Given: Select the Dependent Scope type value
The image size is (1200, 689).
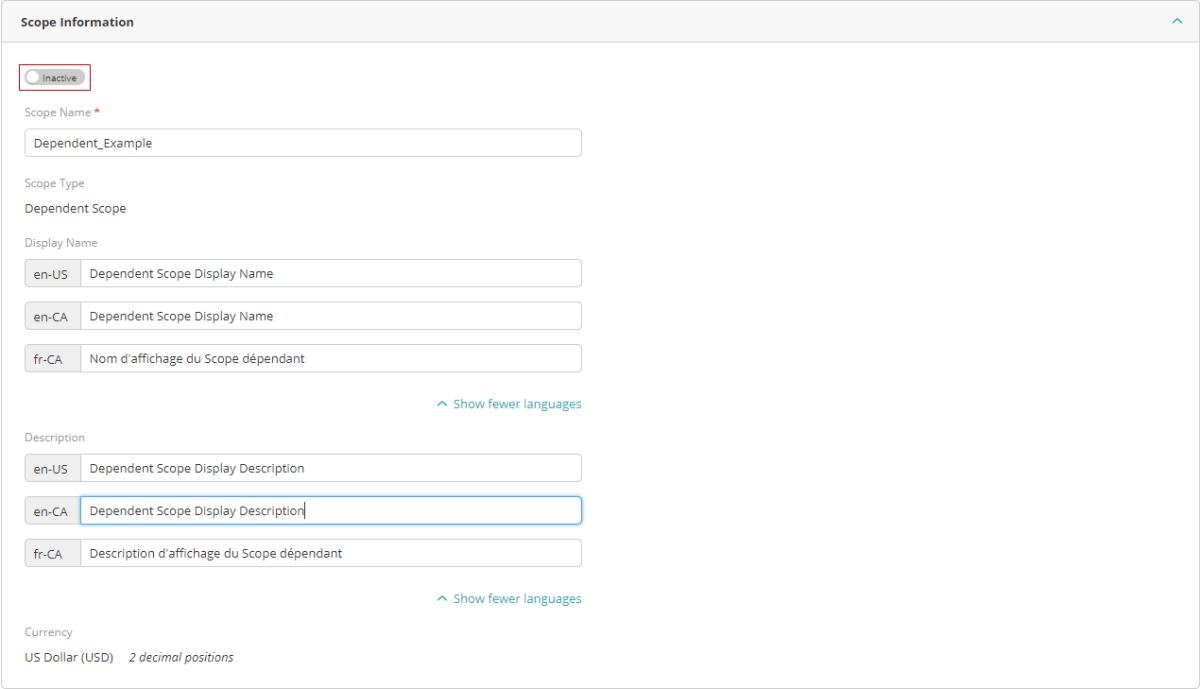Looking at the screenshot, I should (x=76, y=209).
